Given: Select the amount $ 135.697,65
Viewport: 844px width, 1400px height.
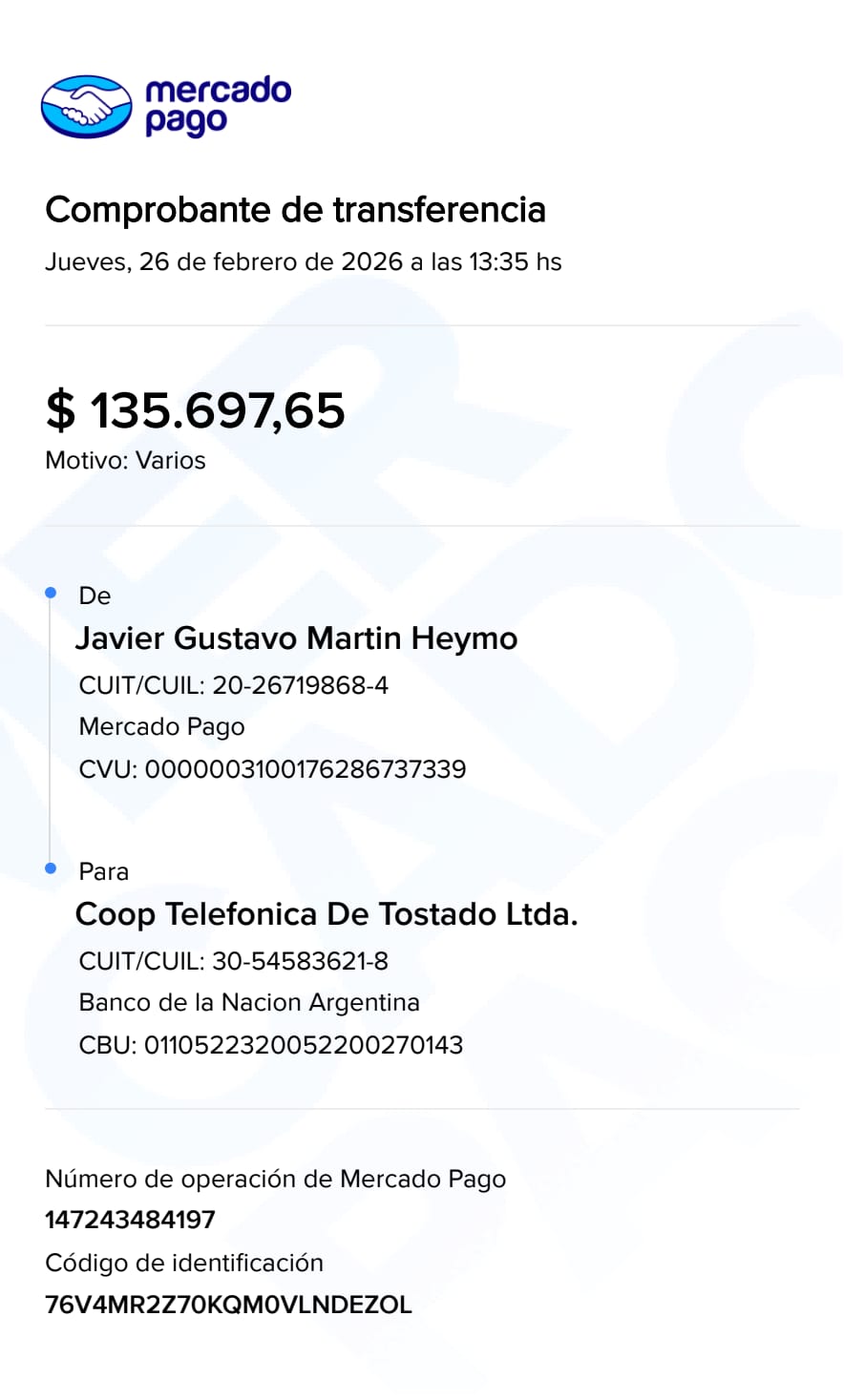Looking at the screenshot, I should point(196,410).
